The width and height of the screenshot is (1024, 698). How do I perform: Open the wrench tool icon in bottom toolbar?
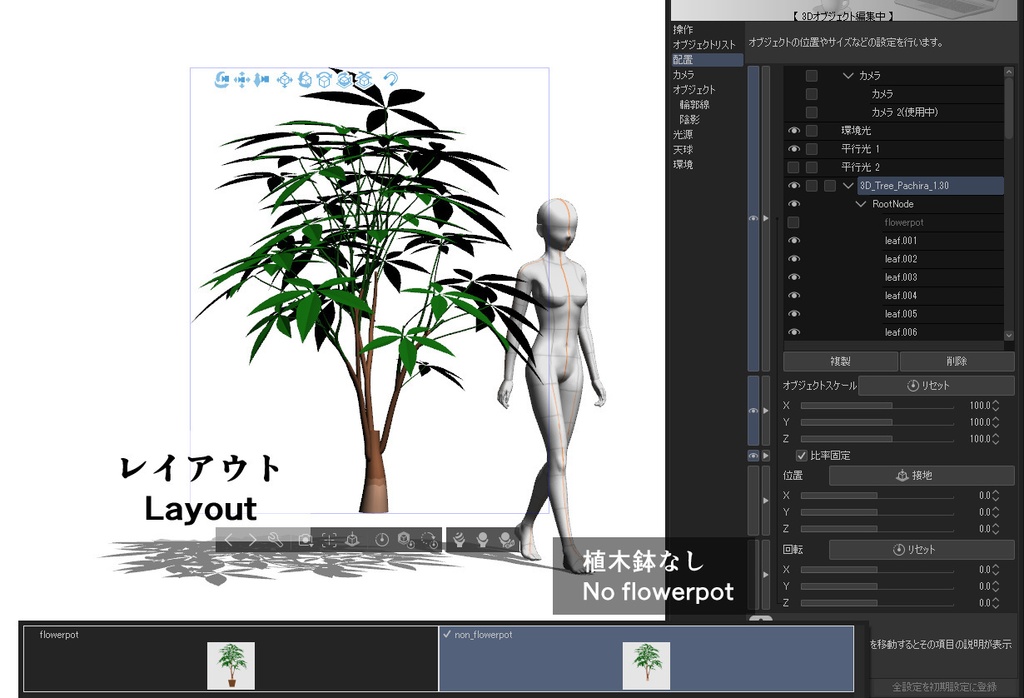[x=276, y=540]
